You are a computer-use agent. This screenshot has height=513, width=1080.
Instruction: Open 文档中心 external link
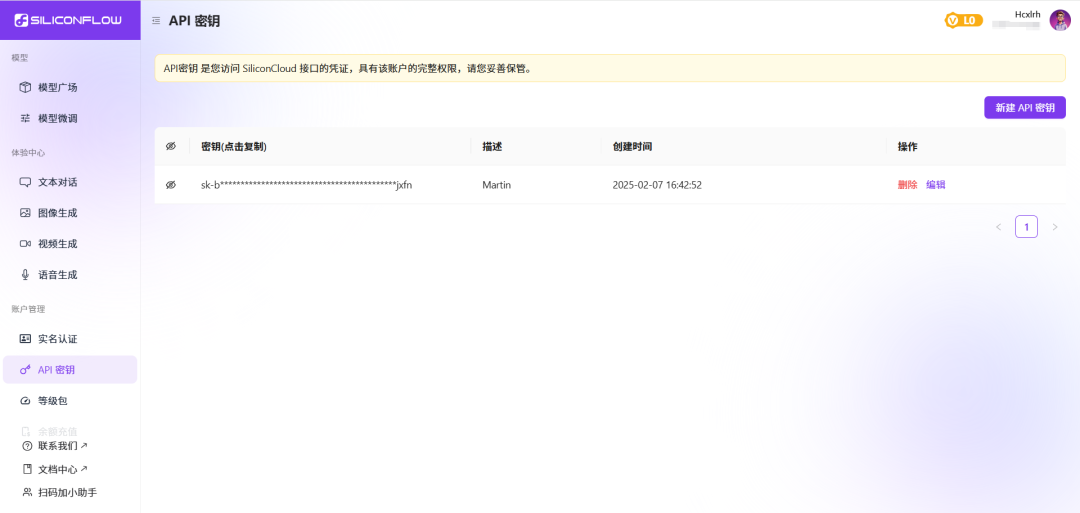tap(63, 469)
